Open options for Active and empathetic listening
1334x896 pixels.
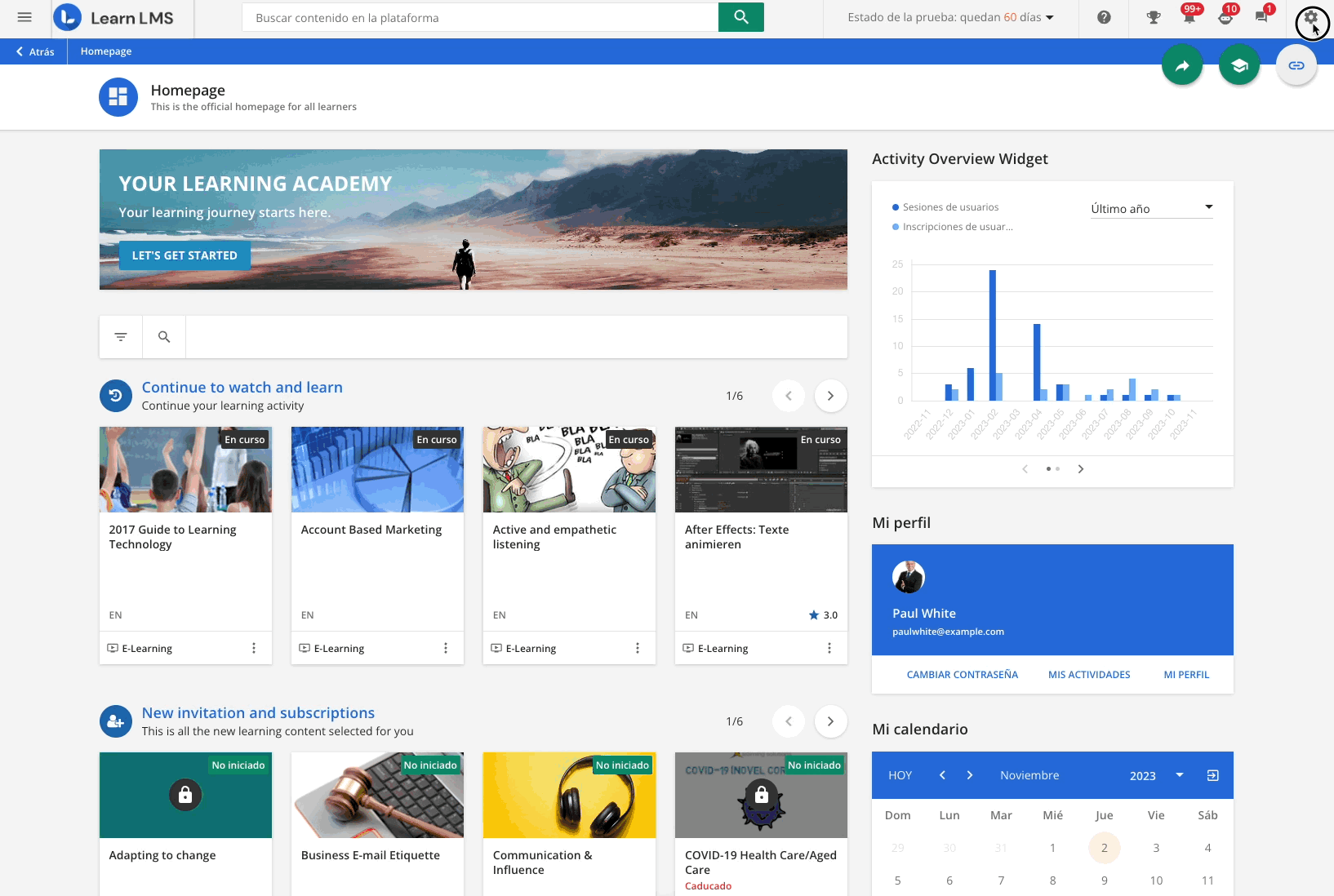coord(638,648)
